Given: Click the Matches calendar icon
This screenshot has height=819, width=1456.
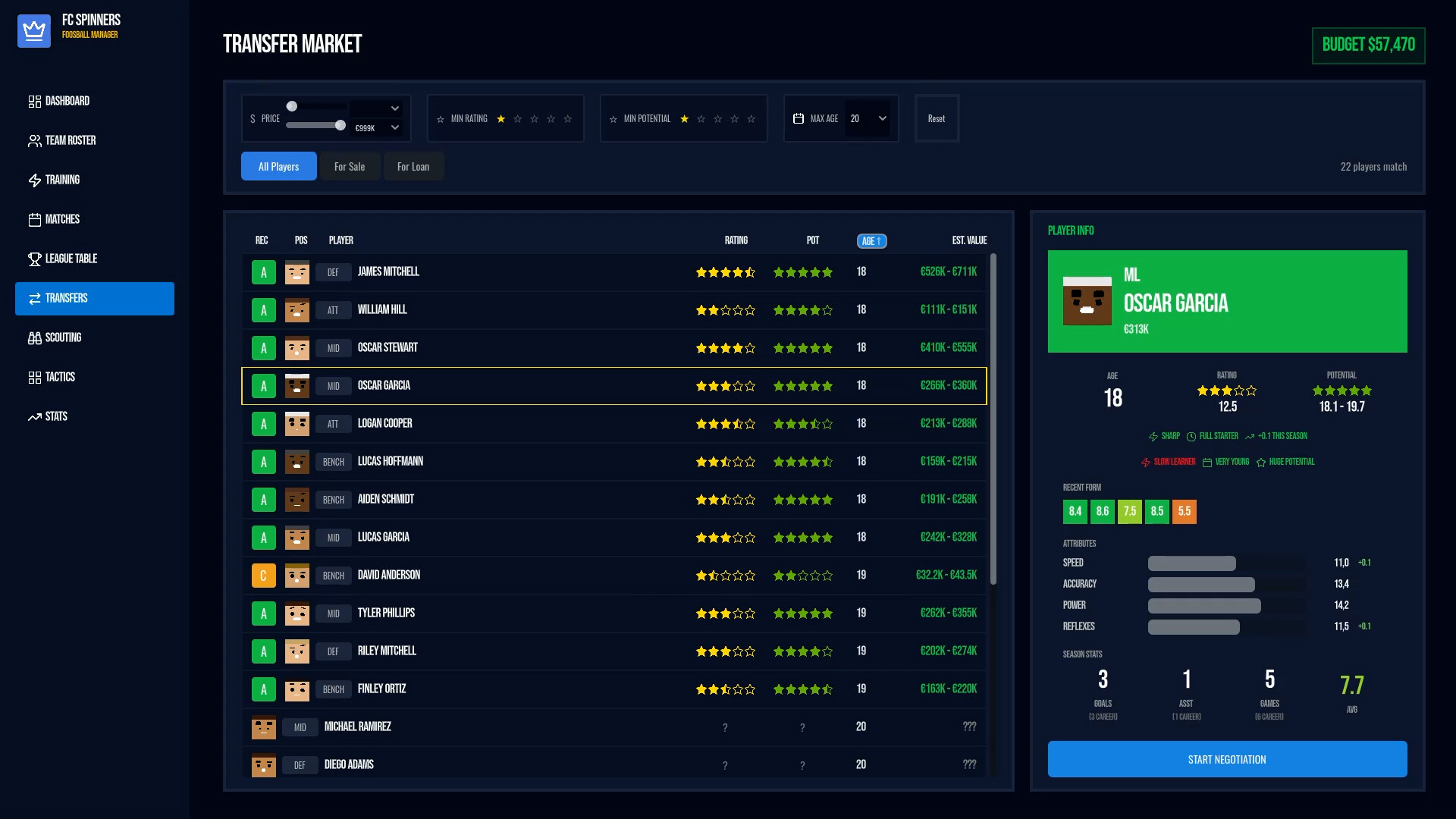Looking at the screenshot, I should click(35, 219).
